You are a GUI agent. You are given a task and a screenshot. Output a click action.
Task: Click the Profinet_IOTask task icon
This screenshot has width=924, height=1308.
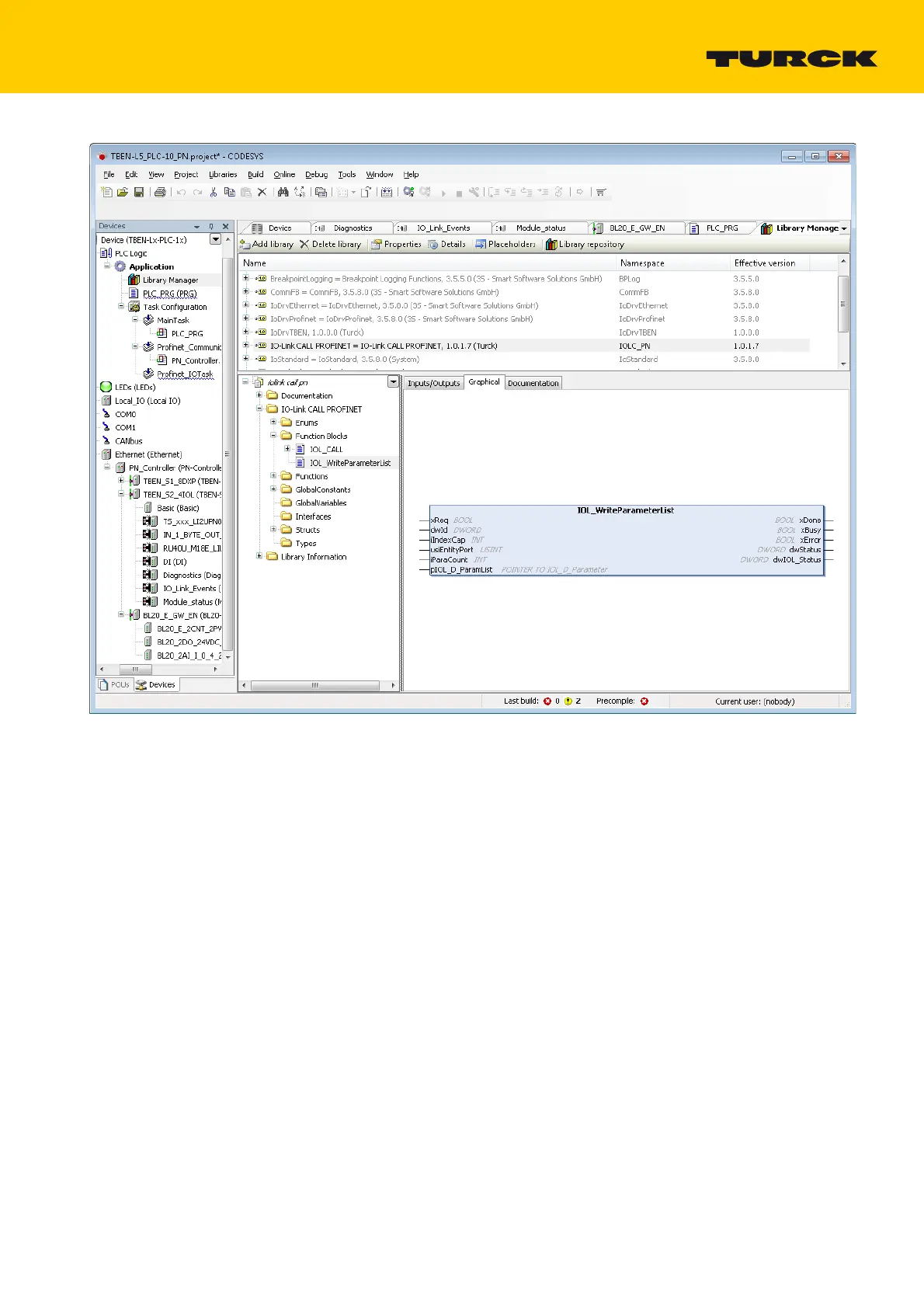click(x=148, y=374)
